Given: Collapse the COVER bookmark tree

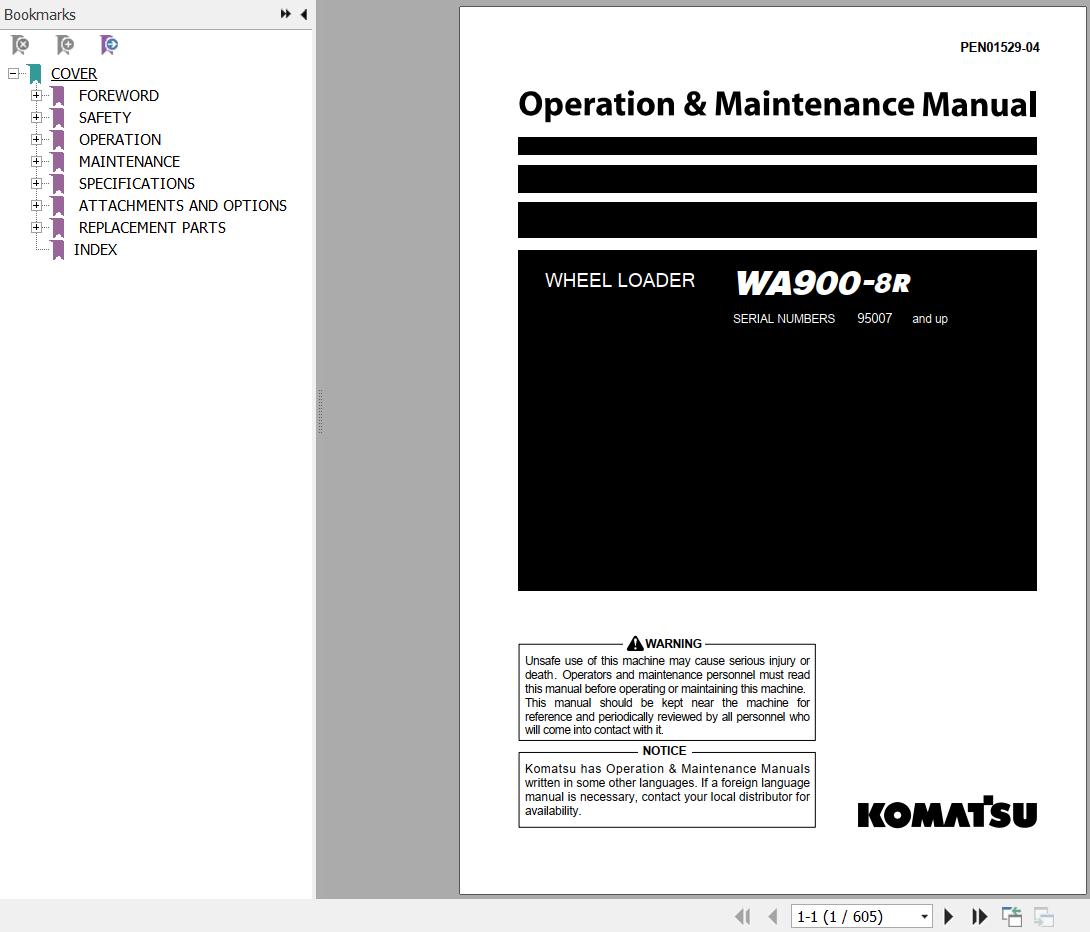Looking at the screenshot, I should coord(13,73).
